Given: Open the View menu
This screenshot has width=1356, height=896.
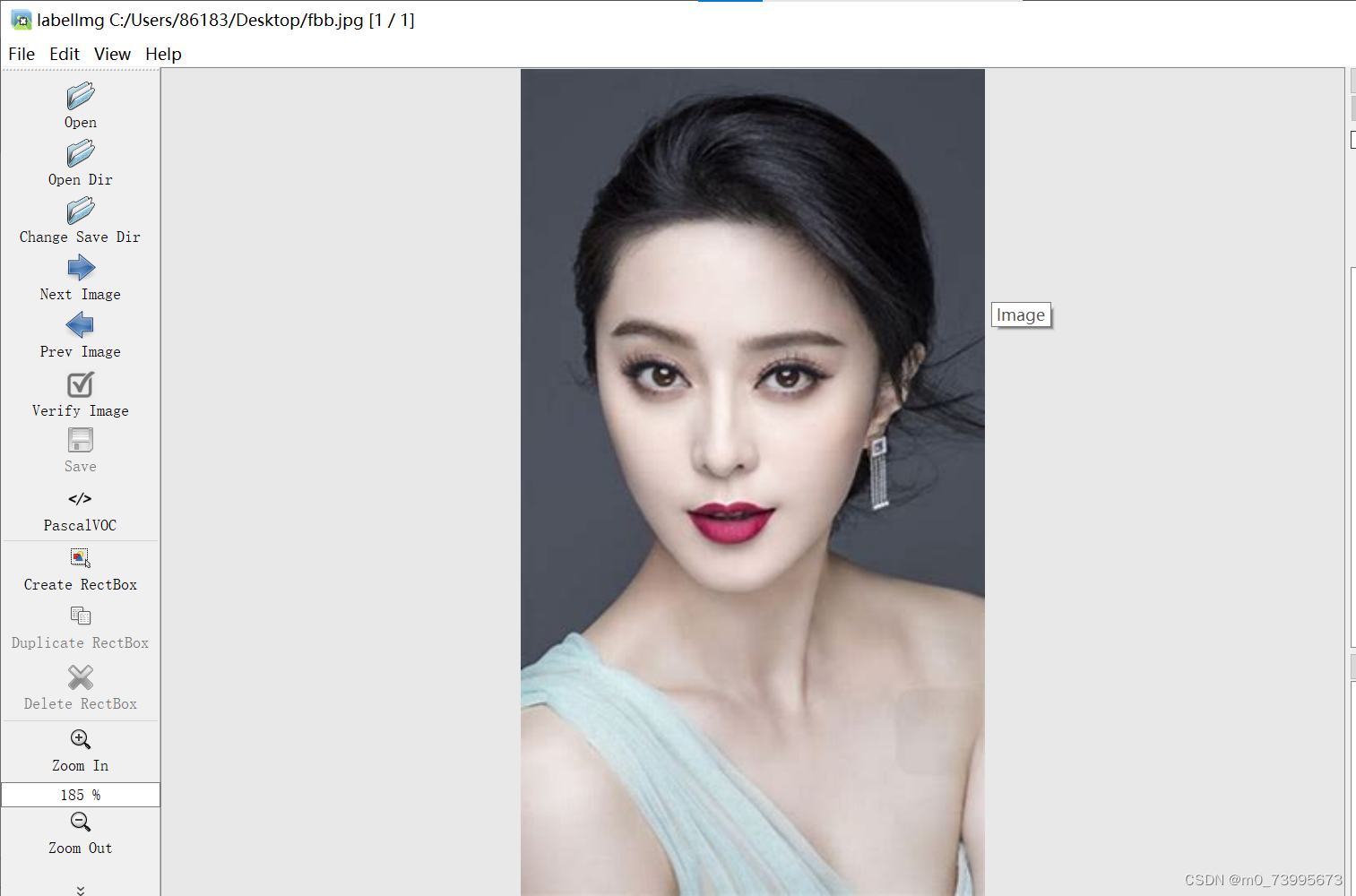Looking at the screenshot, I should click(112, 54).
